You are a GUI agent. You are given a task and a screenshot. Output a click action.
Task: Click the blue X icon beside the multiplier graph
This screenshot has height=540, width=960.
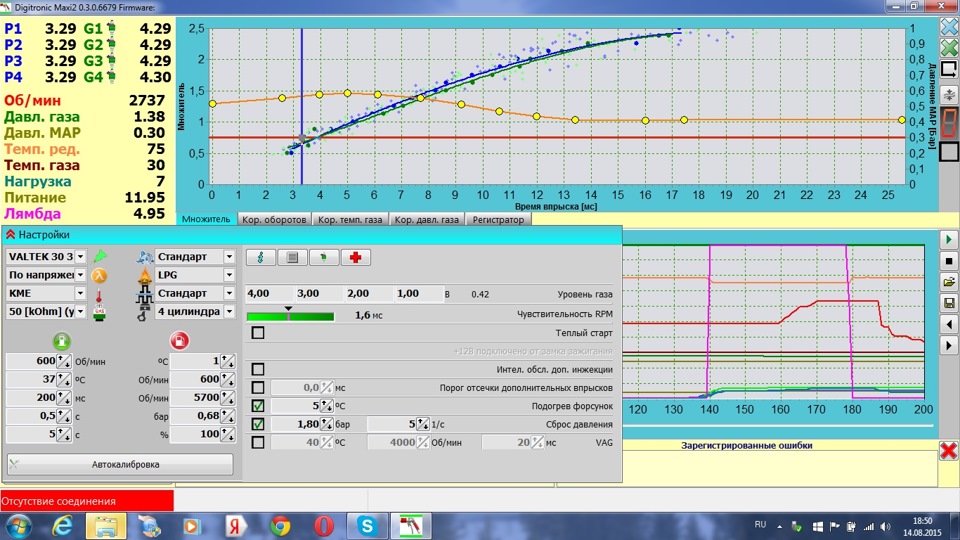(949, 26)
